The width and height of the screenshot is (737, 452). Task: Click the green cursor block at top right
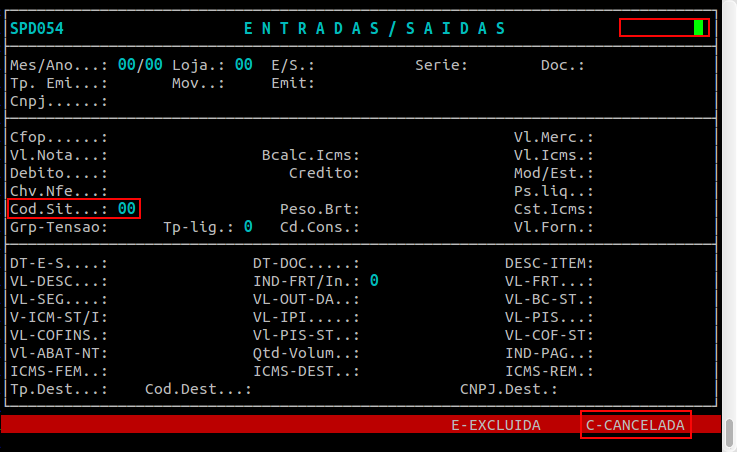(698, 28)
